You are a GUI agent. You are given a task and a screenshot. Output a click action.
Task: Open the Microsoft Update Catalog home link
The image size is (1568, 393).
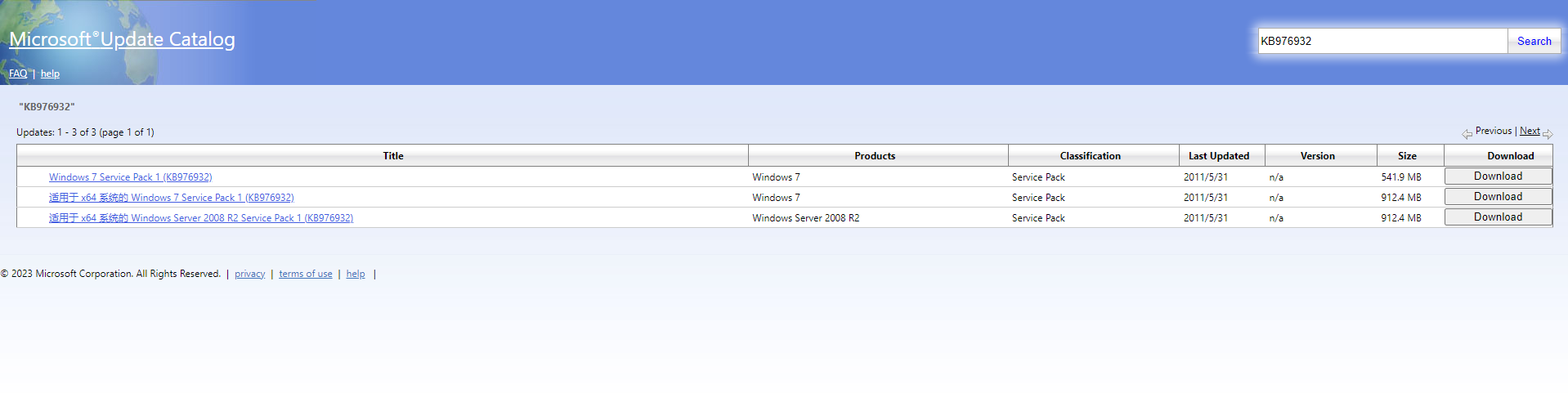122,39
